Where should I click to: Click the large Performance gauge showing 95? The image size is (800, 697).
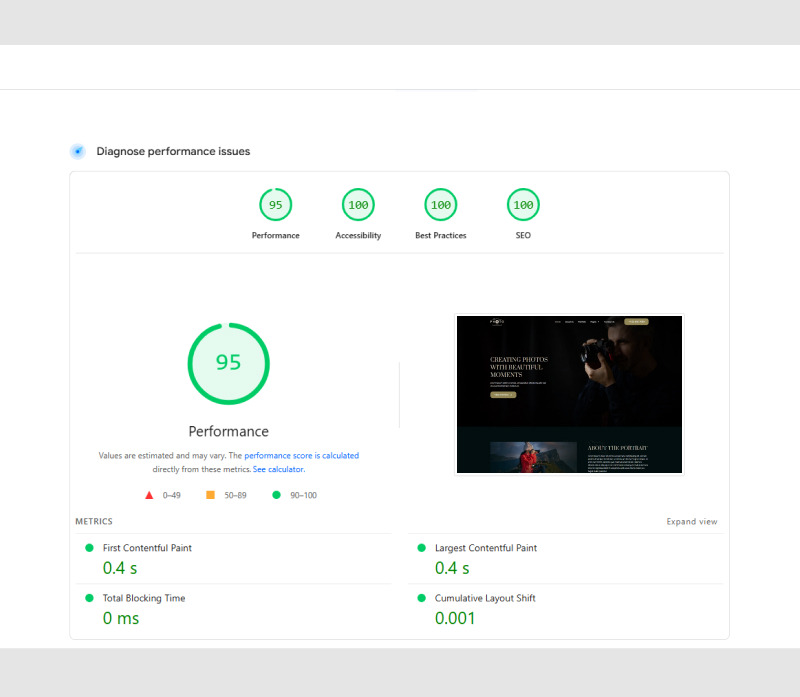coord(228,363)
